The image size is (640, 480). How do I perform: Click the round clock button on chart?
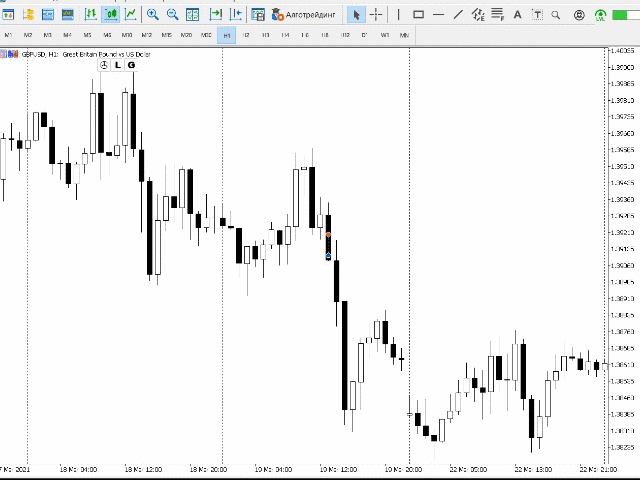point(104,65)
